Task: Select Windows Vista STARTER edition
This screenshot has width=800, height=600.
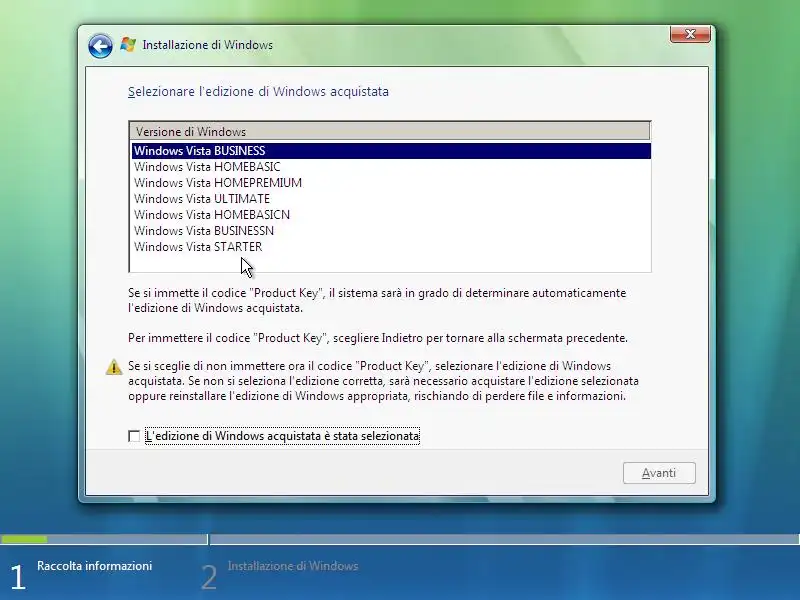Action: pyautogui.click(x=391, y=247)
